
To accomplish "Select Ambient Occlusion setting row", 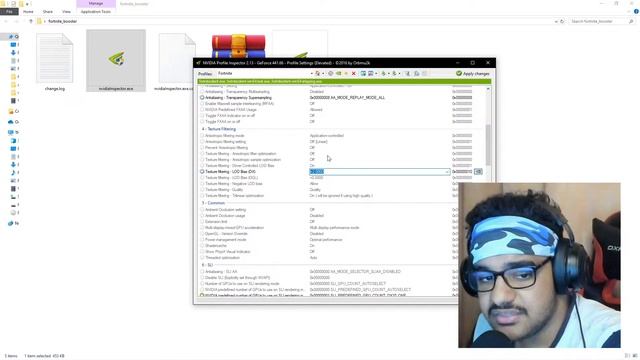I will coord(329,210).
